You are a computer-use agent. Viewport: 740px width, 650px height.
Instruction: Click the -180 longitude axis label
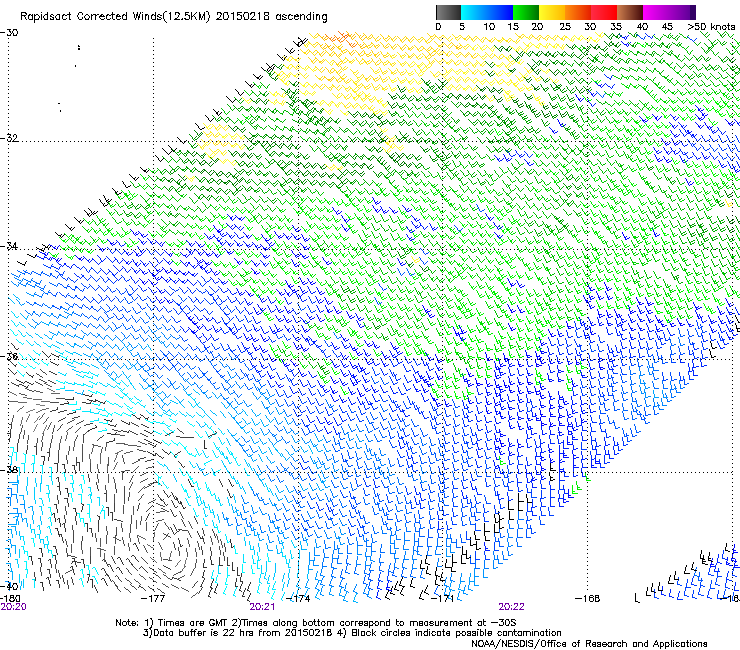(x=10, y=599)
